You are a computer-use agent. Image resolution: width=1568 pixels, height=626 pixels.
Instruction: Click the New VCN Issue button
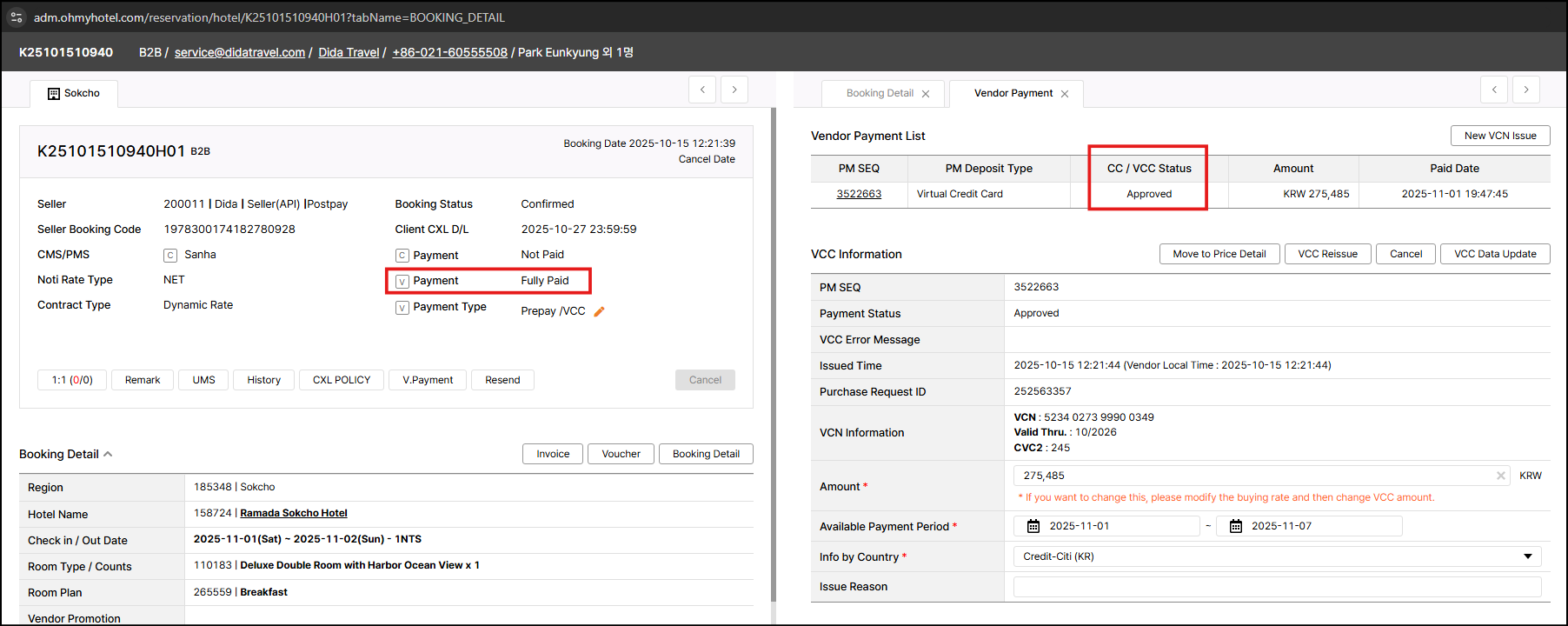[1499, 136]
